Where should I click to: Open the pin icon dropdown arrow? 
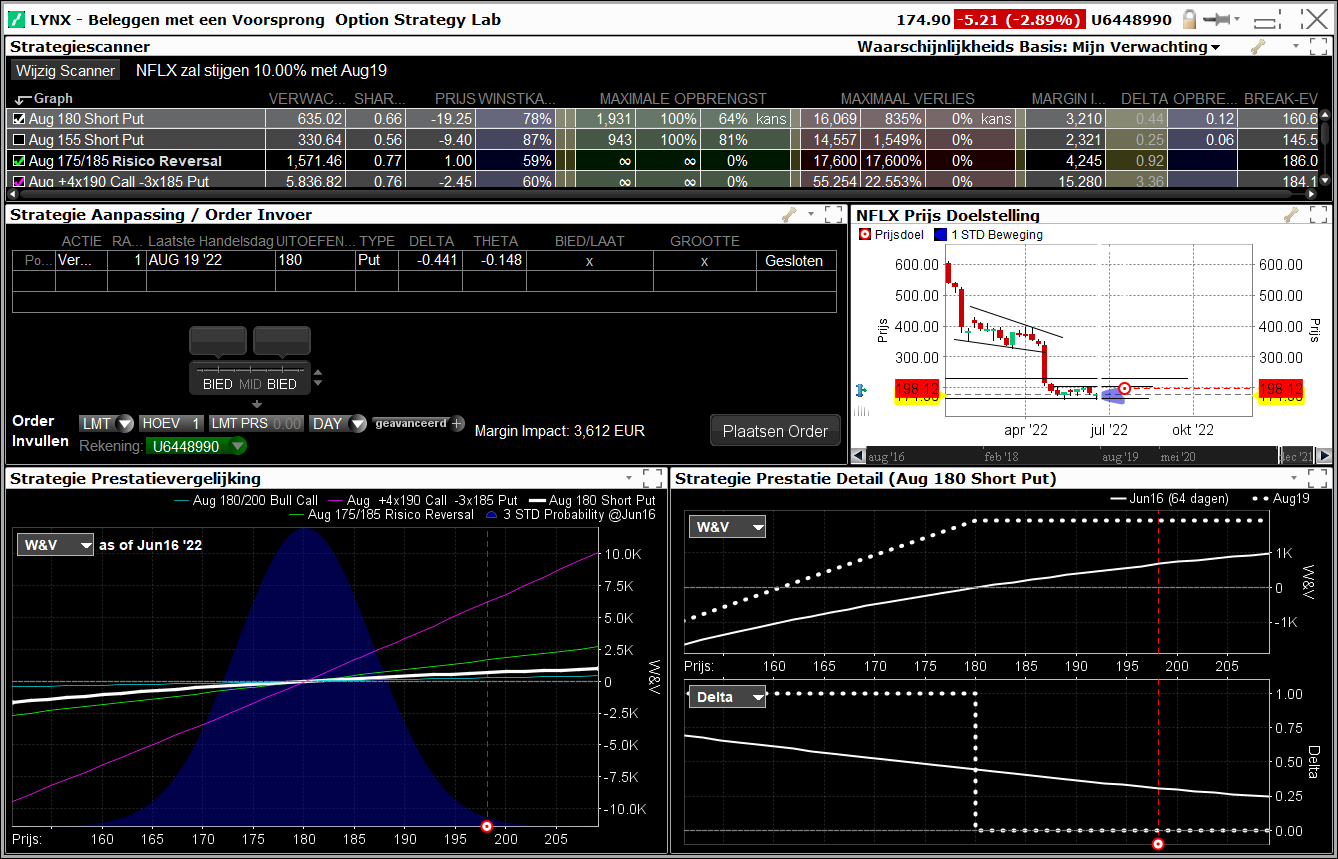(x=1237, y=19)
